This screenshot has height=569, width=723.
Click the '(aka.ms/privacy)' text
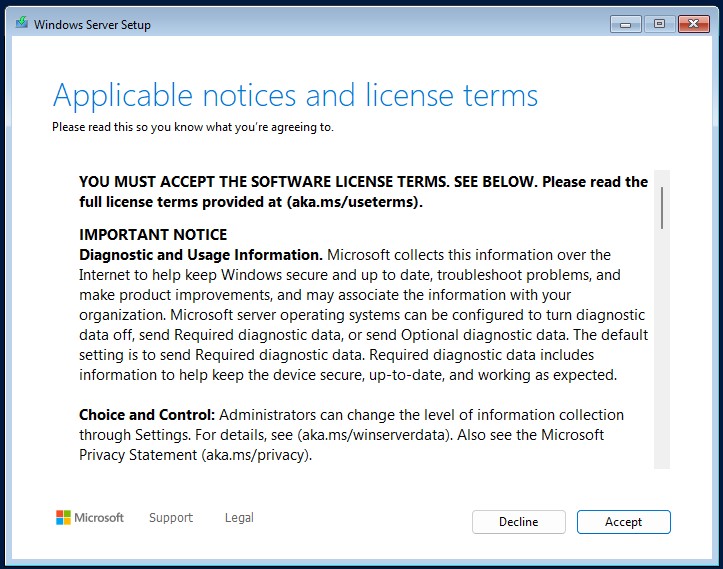click(x=256, y=455)
